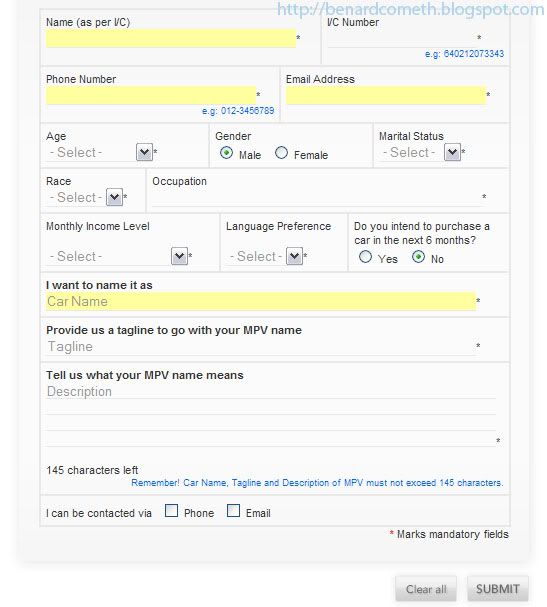Focus the Car Name input field
Viewport: 547px width, 607px height.
[261, 301]
